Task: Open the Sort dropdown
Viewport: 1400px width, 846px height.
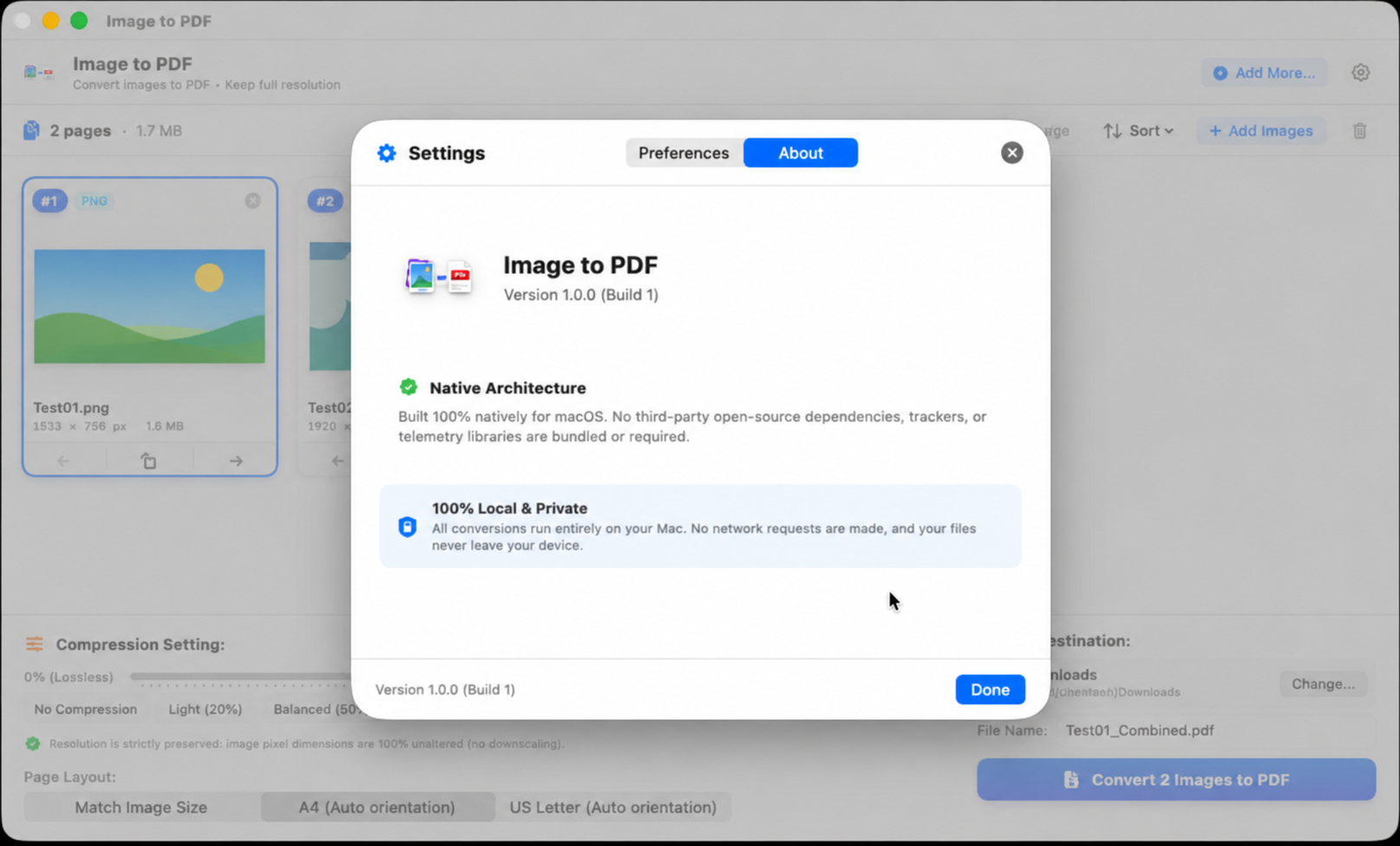Action: tap(1138, 131)
